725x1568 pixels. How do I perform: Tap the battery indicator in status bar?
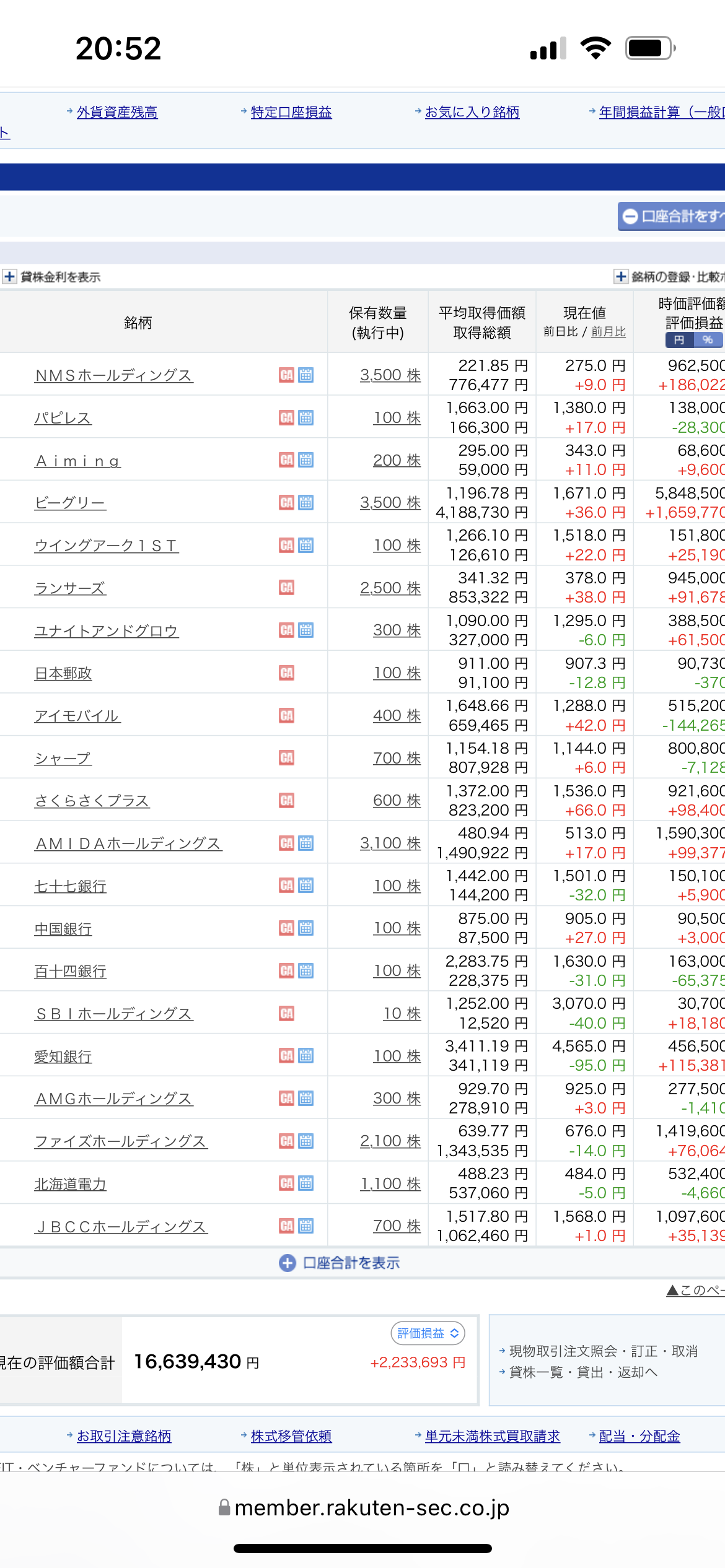[x=650, y=48]
